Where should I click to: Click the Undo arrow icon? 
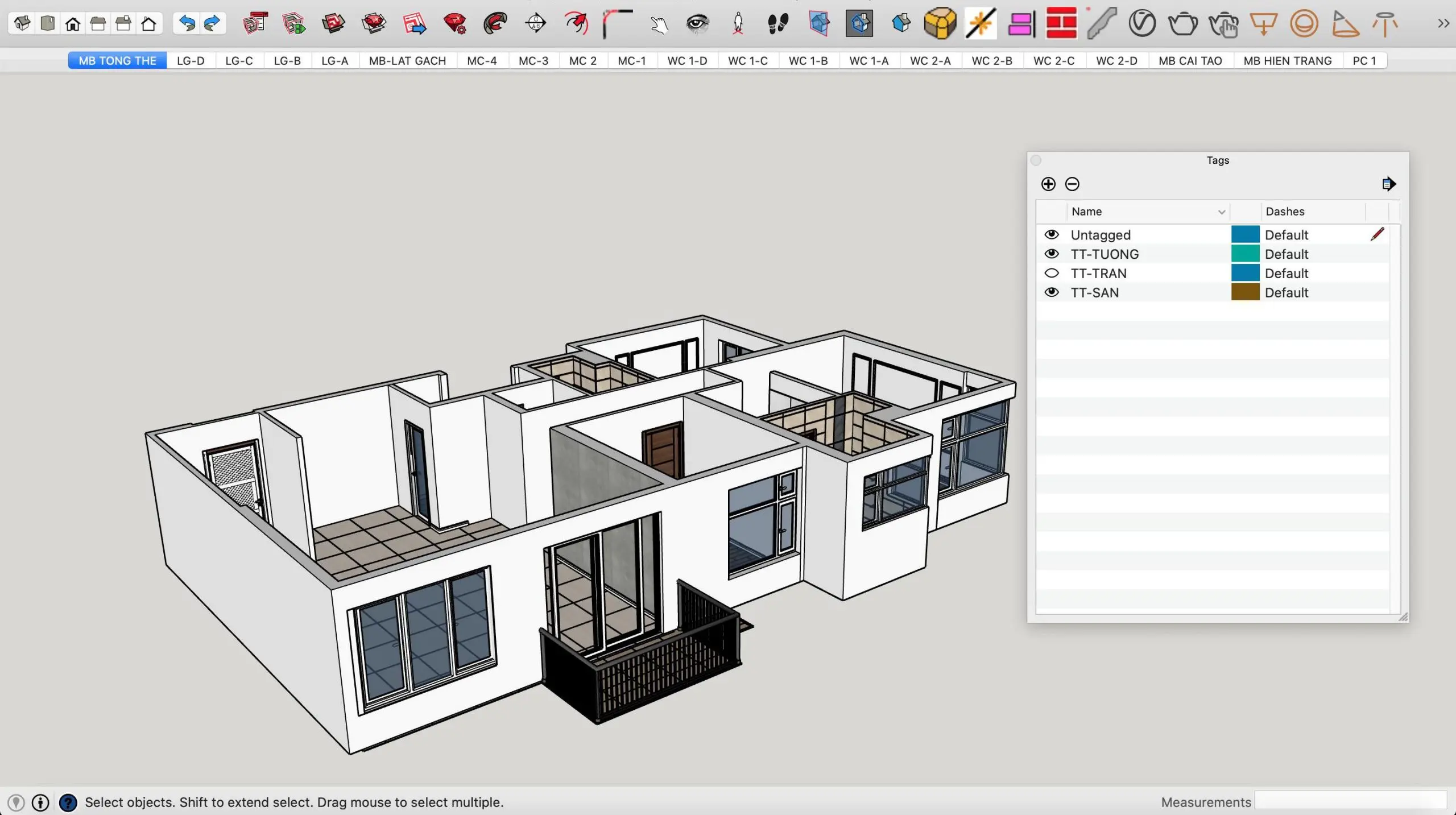pyautogui.click(x=187, y=23)
